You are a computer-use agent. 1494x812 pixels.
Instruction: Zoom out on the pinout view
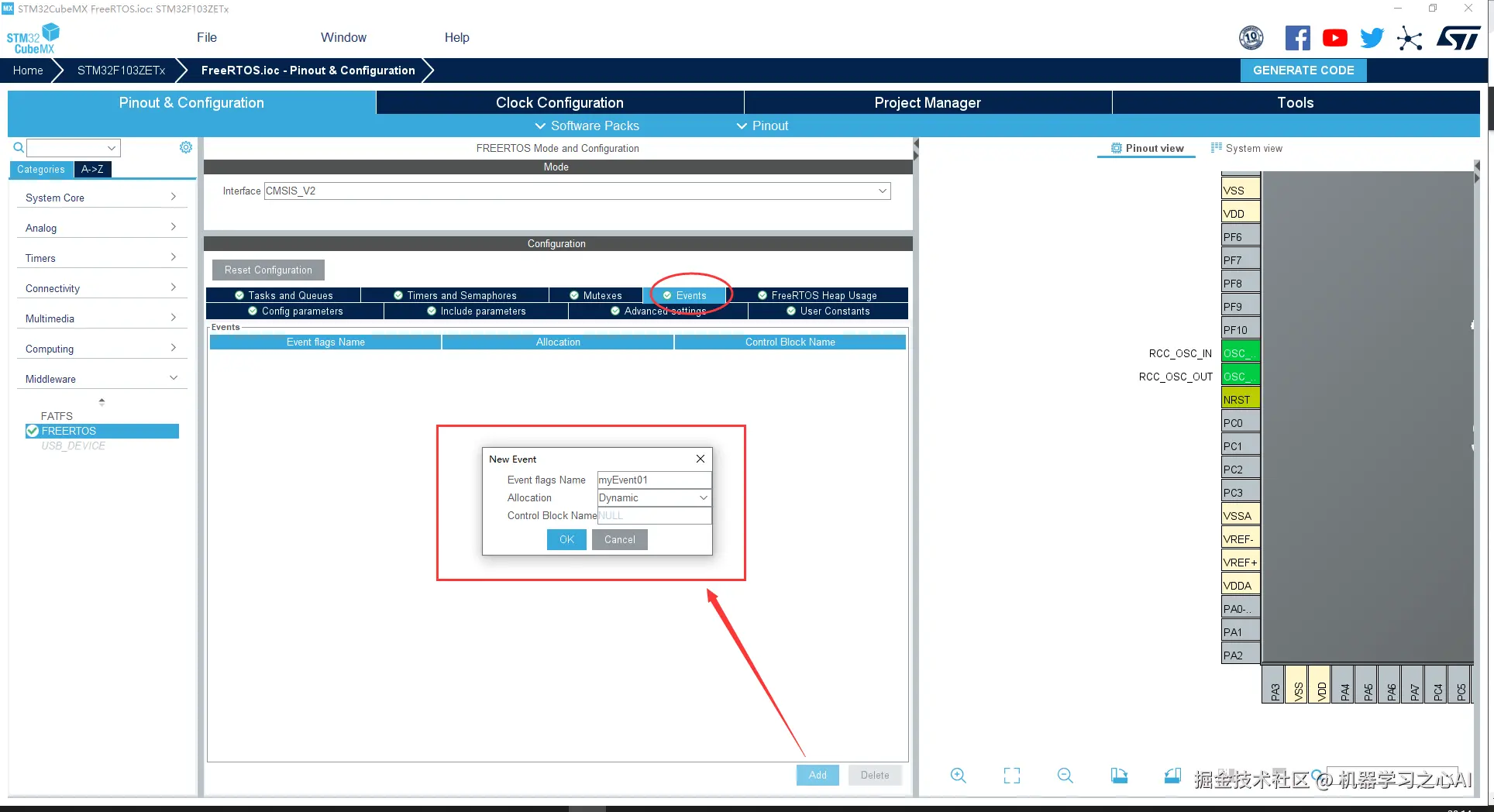tap(1065, 776)
